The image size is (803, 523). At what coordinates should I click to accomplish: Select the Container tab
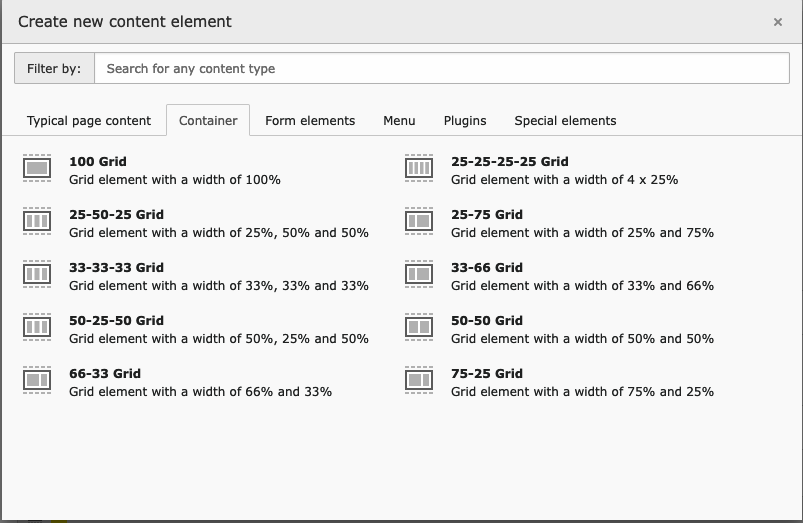pyautogui.click(x=208, y=121)
